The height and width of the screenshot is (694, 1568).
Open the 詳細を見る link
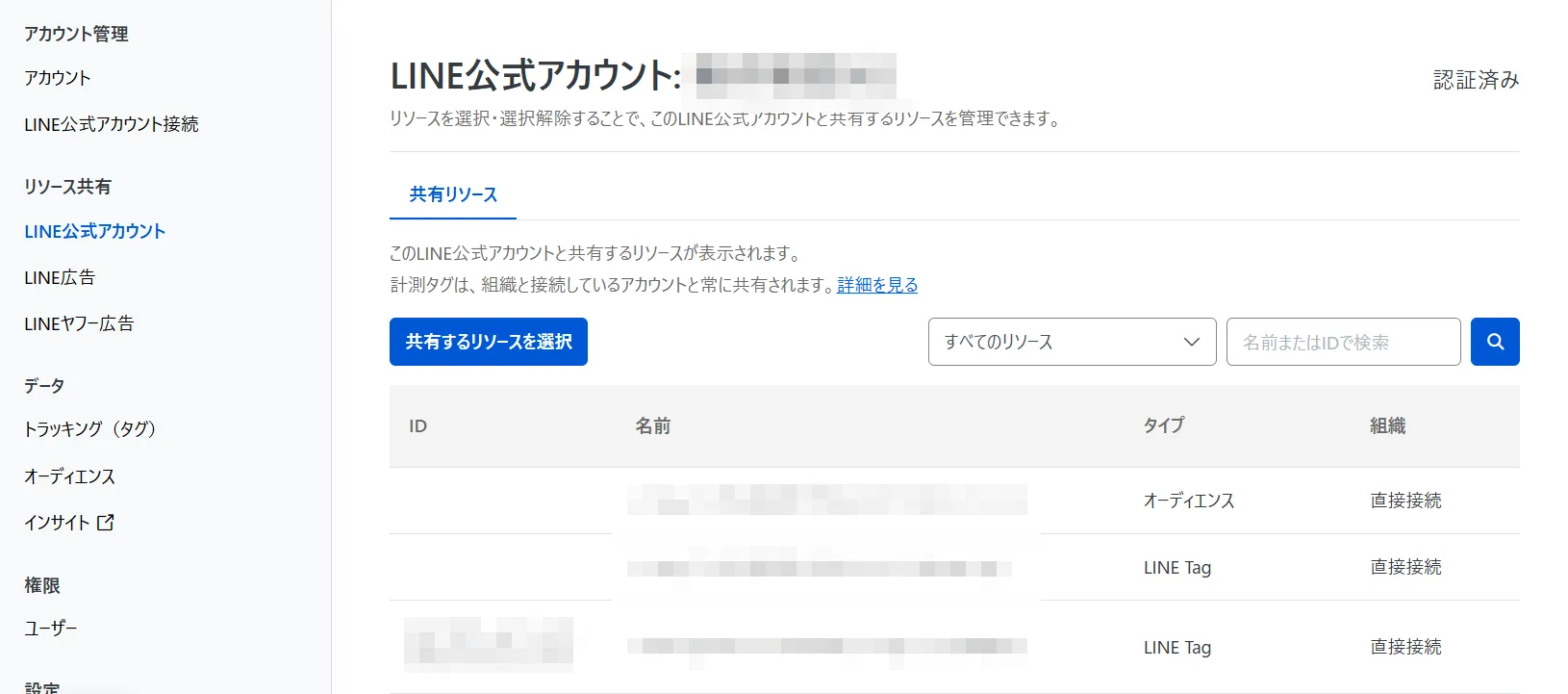pos(877,285)
